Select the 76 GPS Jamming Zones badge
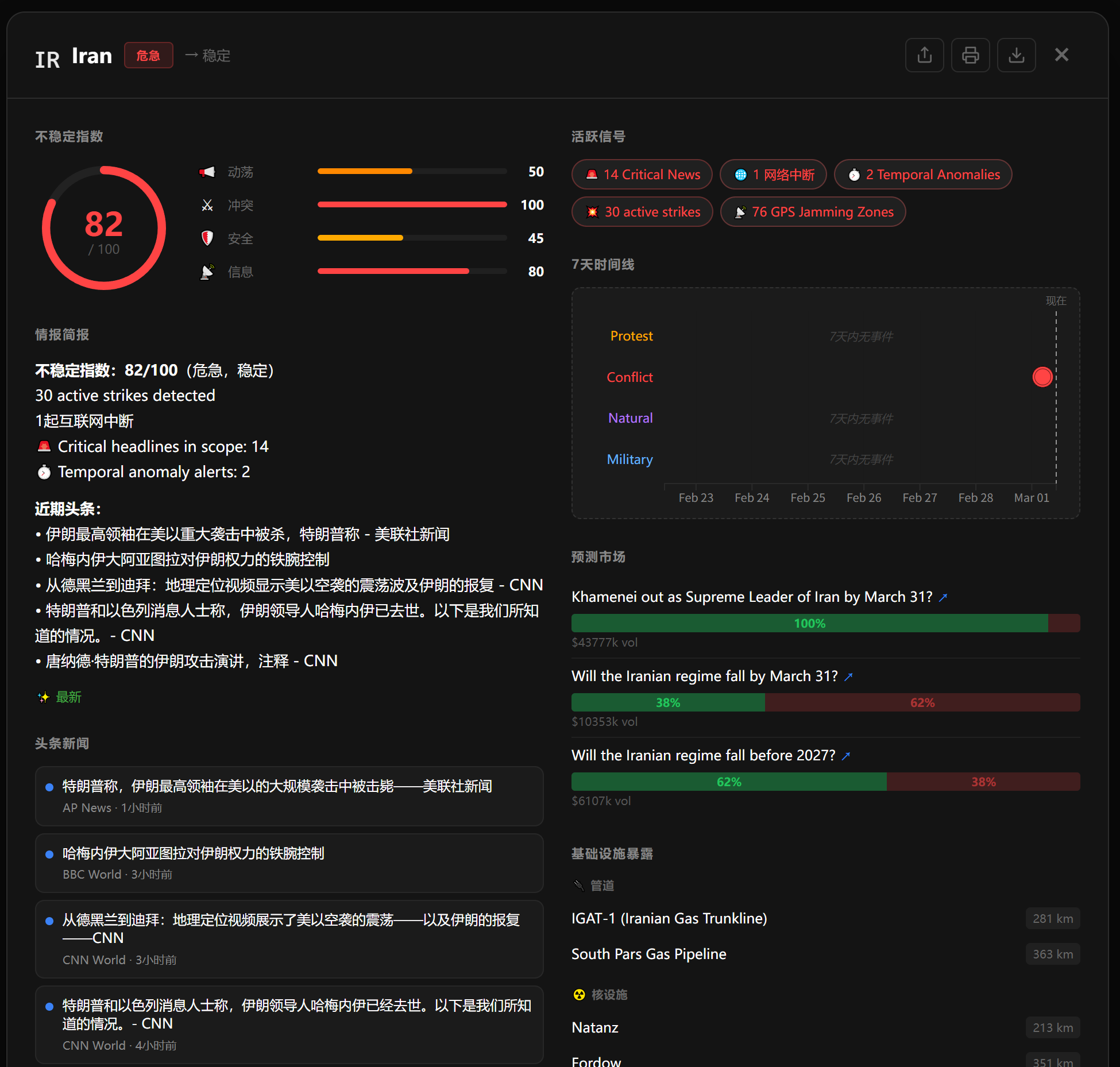This screenshot has height=1067, width=1120. (x=813, y=211)
